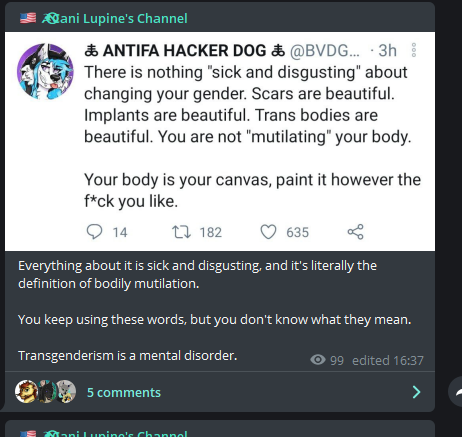Click the first commenter avatar
The width and height of the screenshot is (462, 437).
(x=26, y=392)
